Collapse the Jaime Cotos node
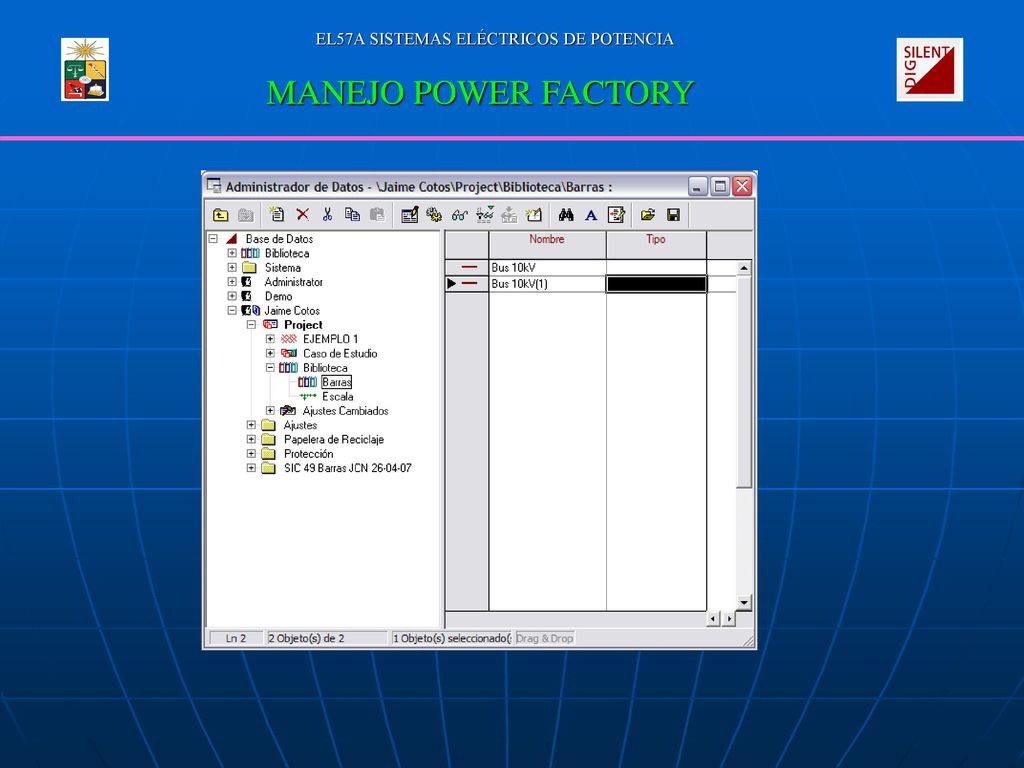 coord(232,311)
